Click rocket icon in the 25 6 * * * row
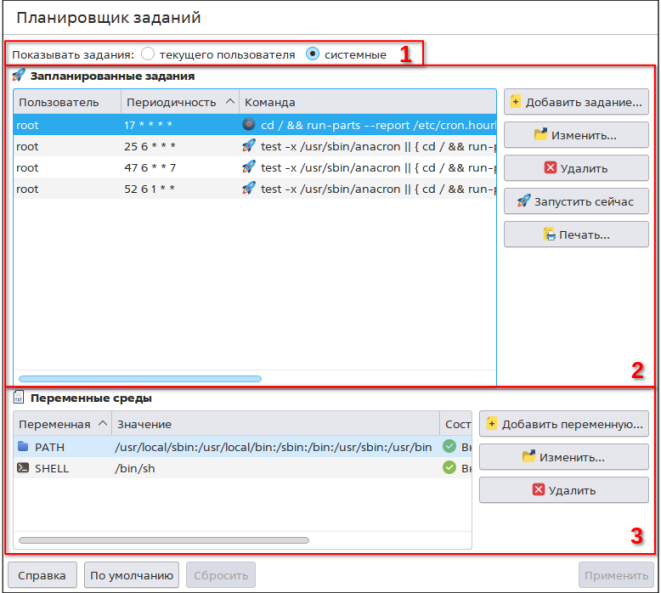 [x=249, y=146]
